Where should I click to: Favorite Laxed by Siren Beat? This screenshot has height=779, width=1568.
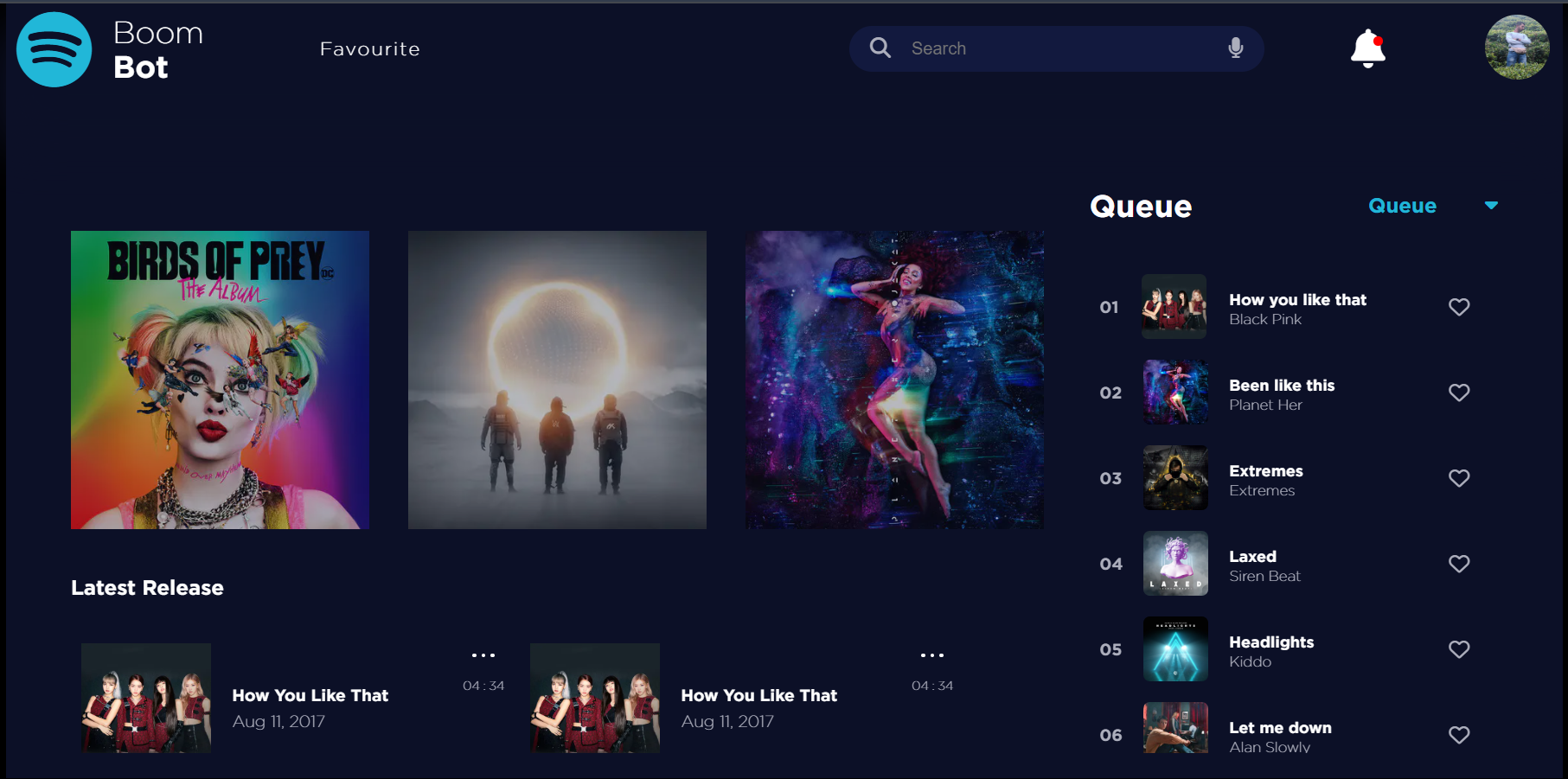pyautogui.click(x=1459, y=564)
